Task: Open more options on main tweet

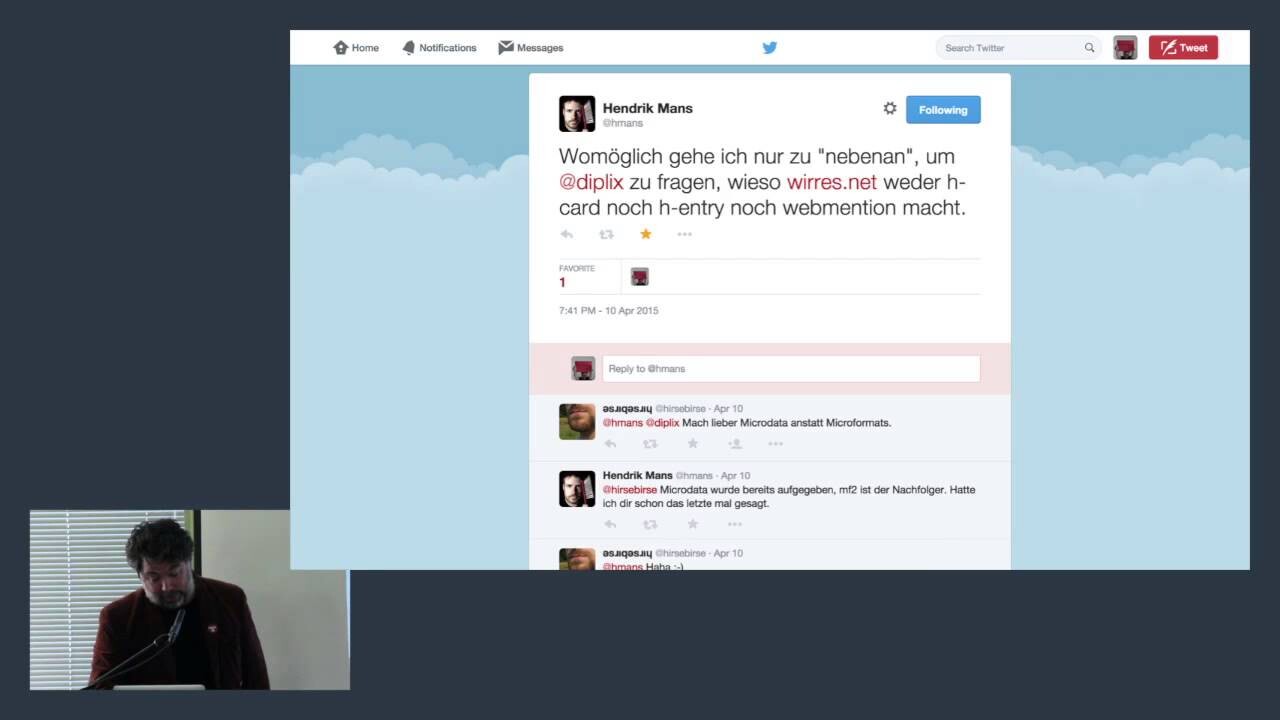Action: (685, 234)
